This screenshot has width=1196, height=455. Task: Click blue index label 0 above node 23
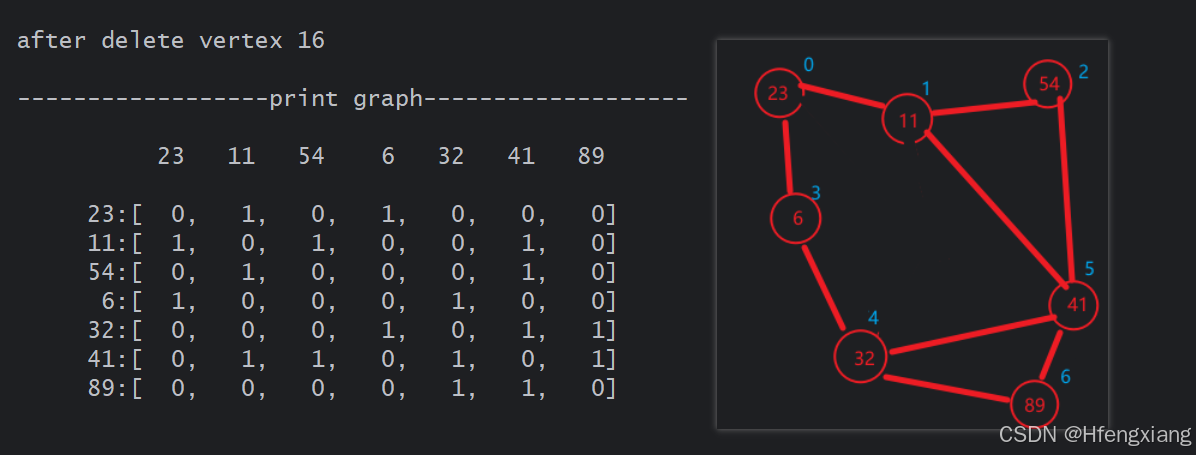pos(809,65)
